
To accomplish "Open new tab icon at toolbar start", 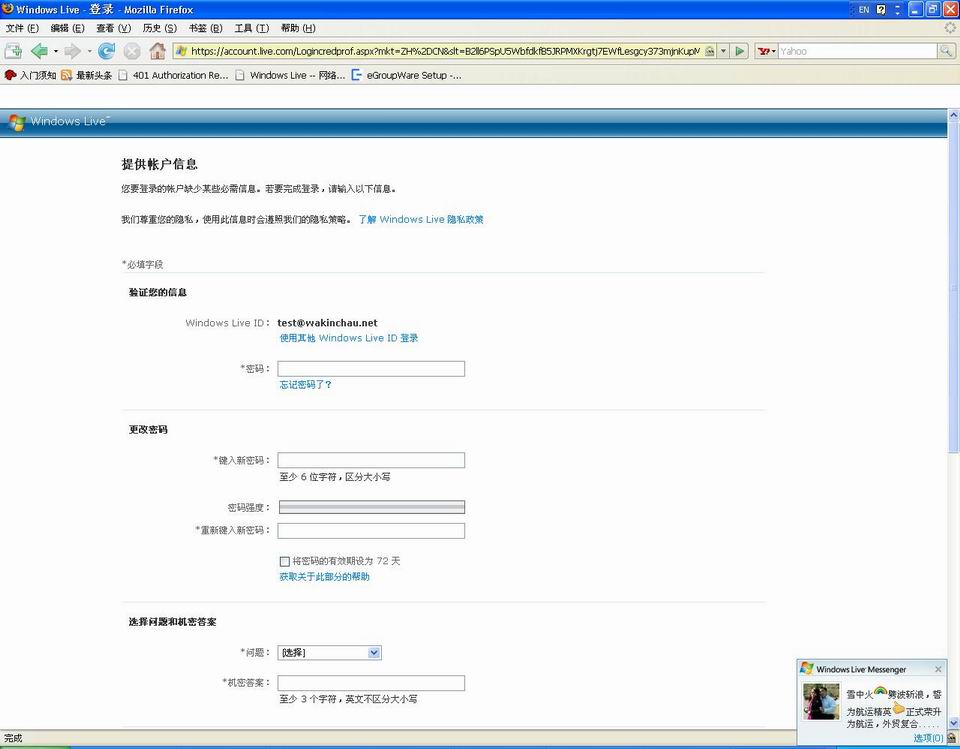I will pyautogui.click(x=13, y=51).
